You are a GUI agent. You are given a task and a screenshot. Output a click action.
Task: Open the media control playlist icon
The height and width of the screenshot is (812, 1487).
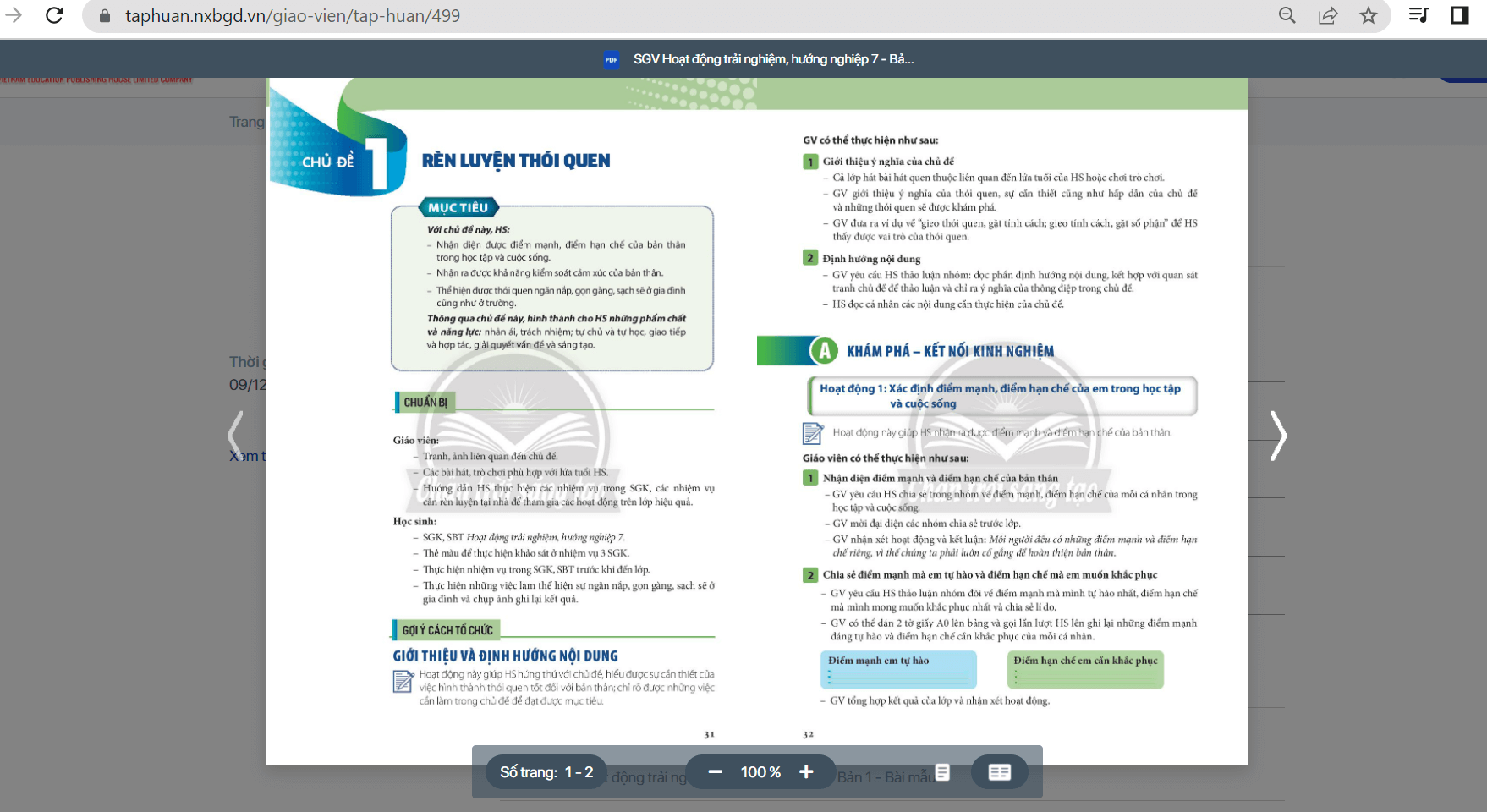click(1418, 15)
